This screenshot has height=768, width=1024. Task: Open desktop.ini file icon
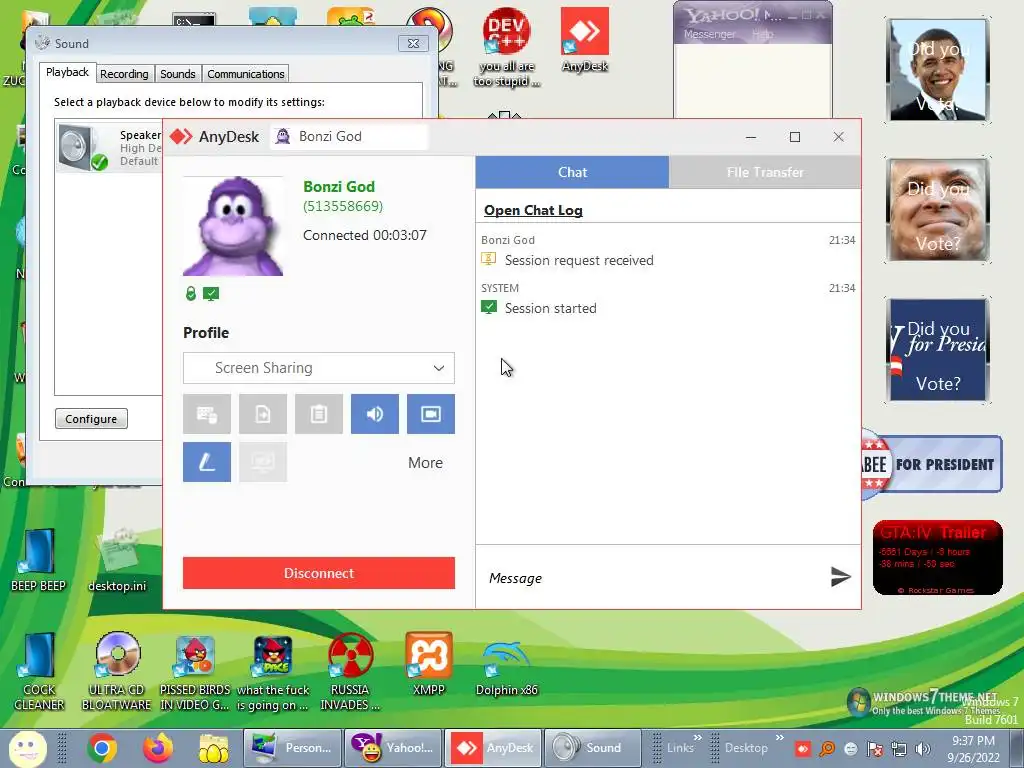[x=117, y=560]
